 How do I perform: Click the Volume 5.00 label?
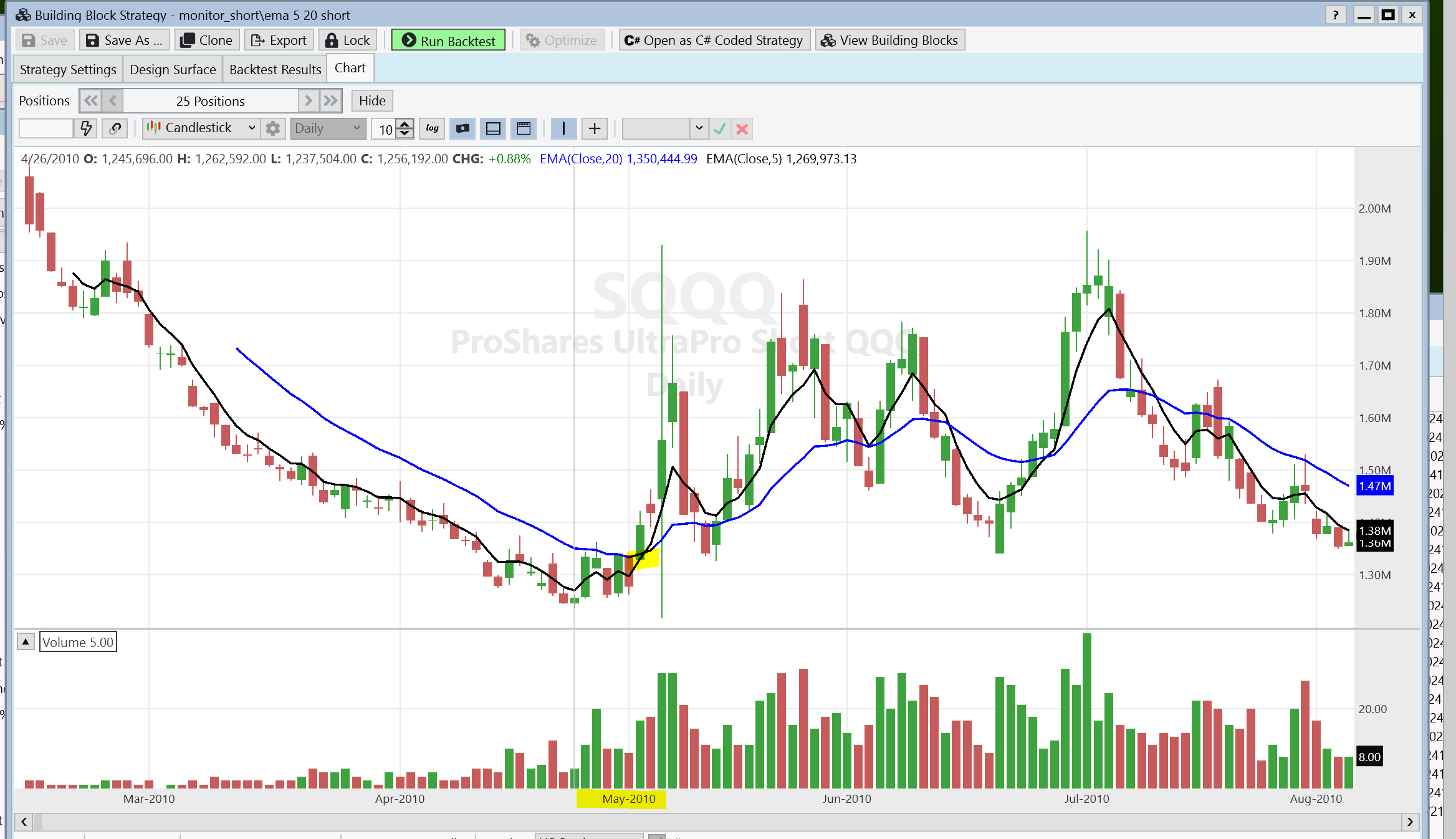[78, 642]
